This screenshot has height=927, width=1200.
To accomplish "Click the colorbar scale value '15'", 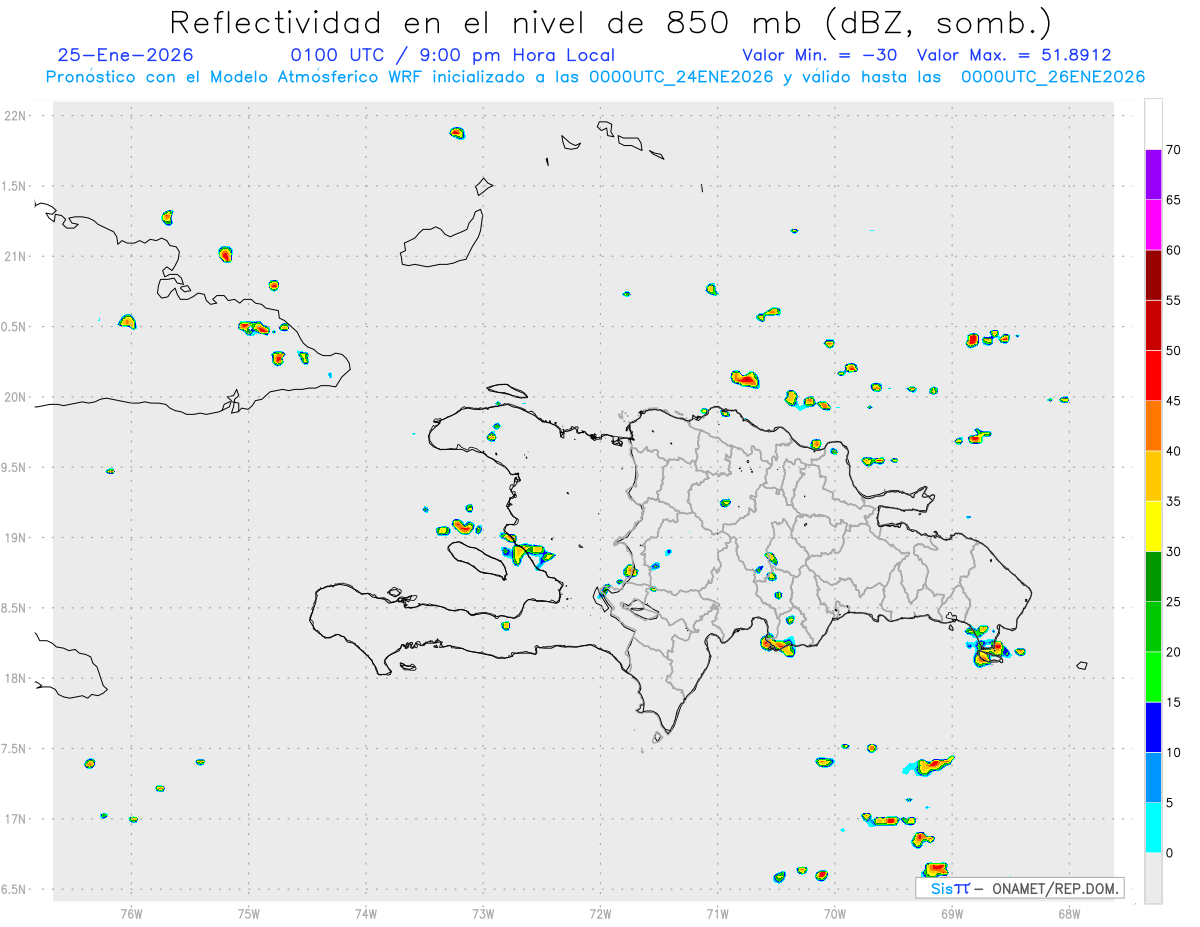I will coord(1174,702).
